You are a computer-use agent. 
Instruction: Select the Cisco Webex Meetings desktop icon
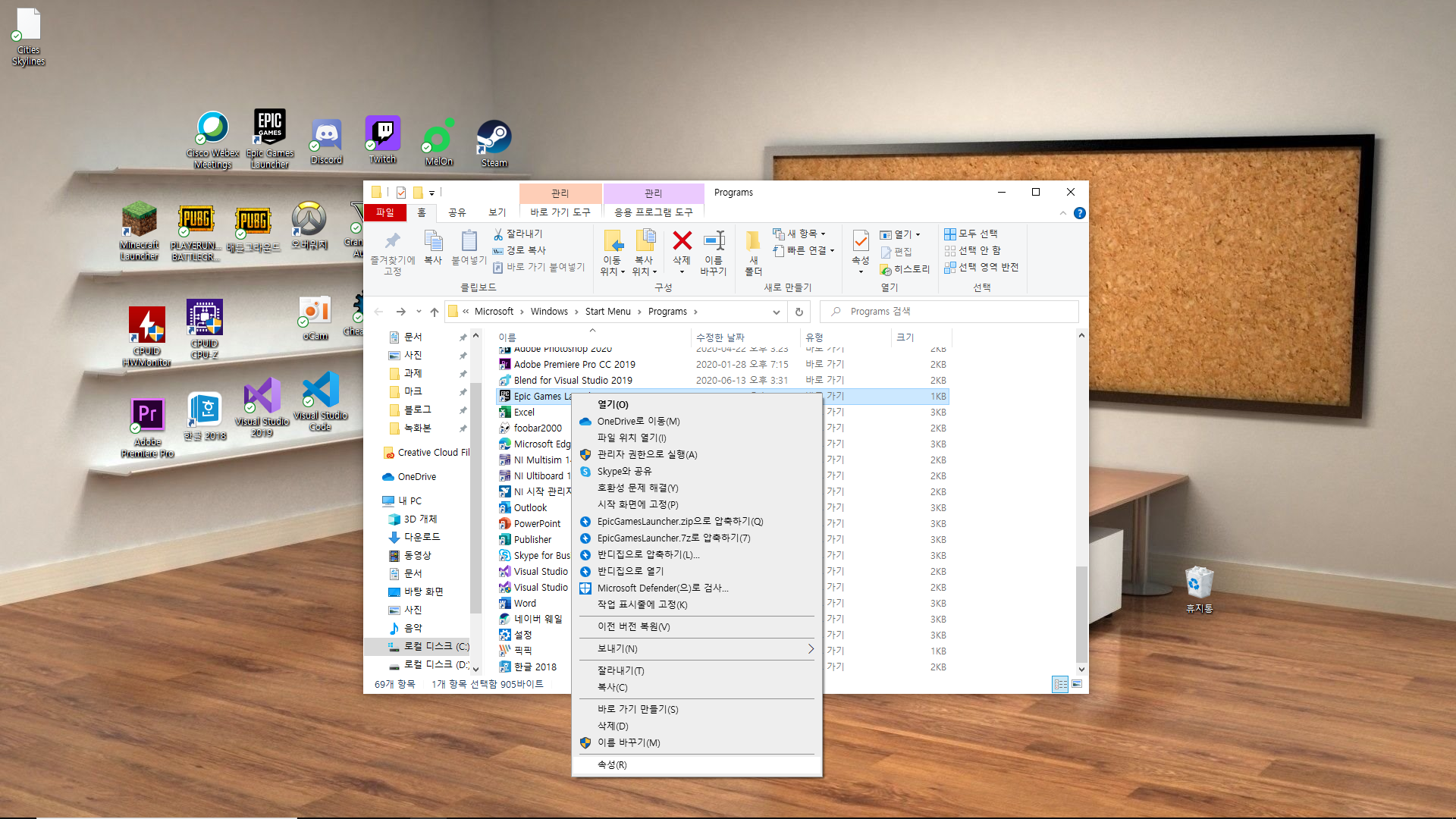tap(213, 140)
